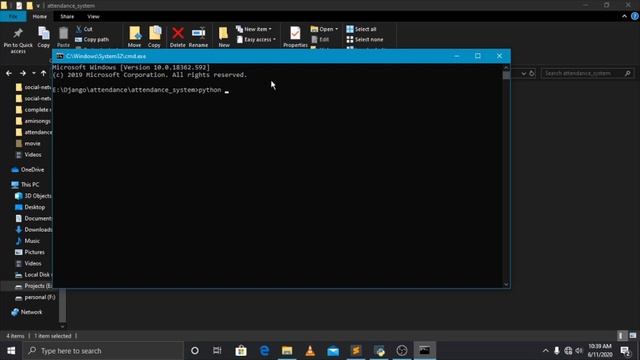
Task: Open Network in navigation pane
Action: coord(27,312)
